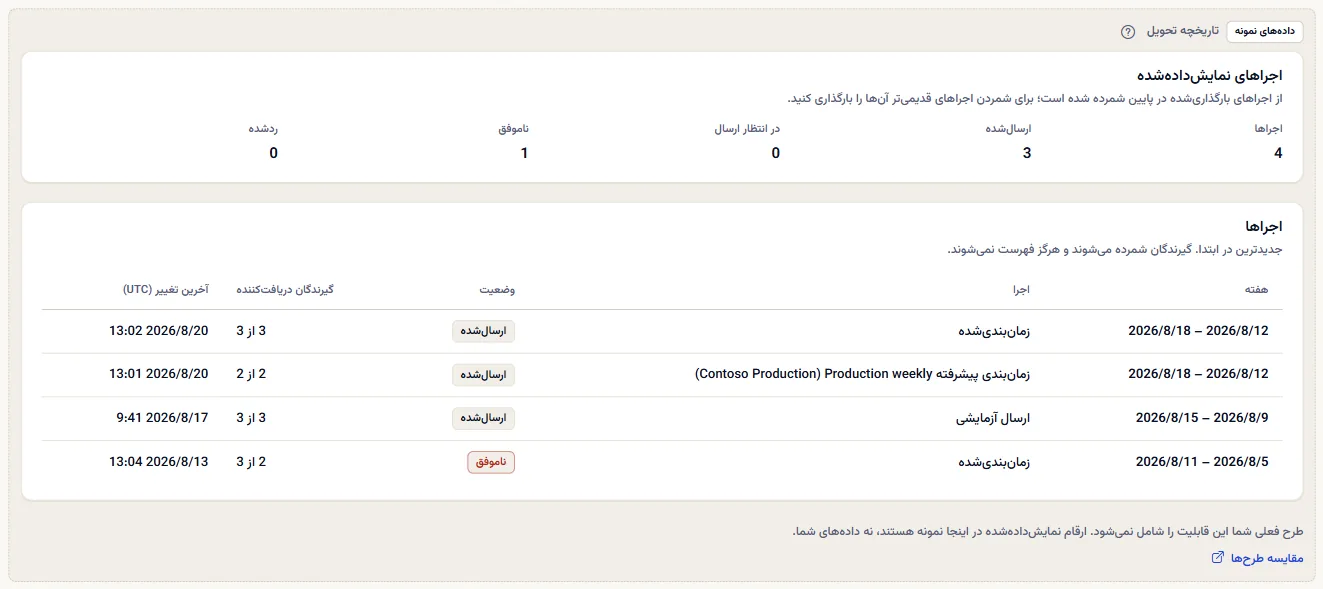
Task: Click the اجرا column header
Action: [x=1022, y=289]
